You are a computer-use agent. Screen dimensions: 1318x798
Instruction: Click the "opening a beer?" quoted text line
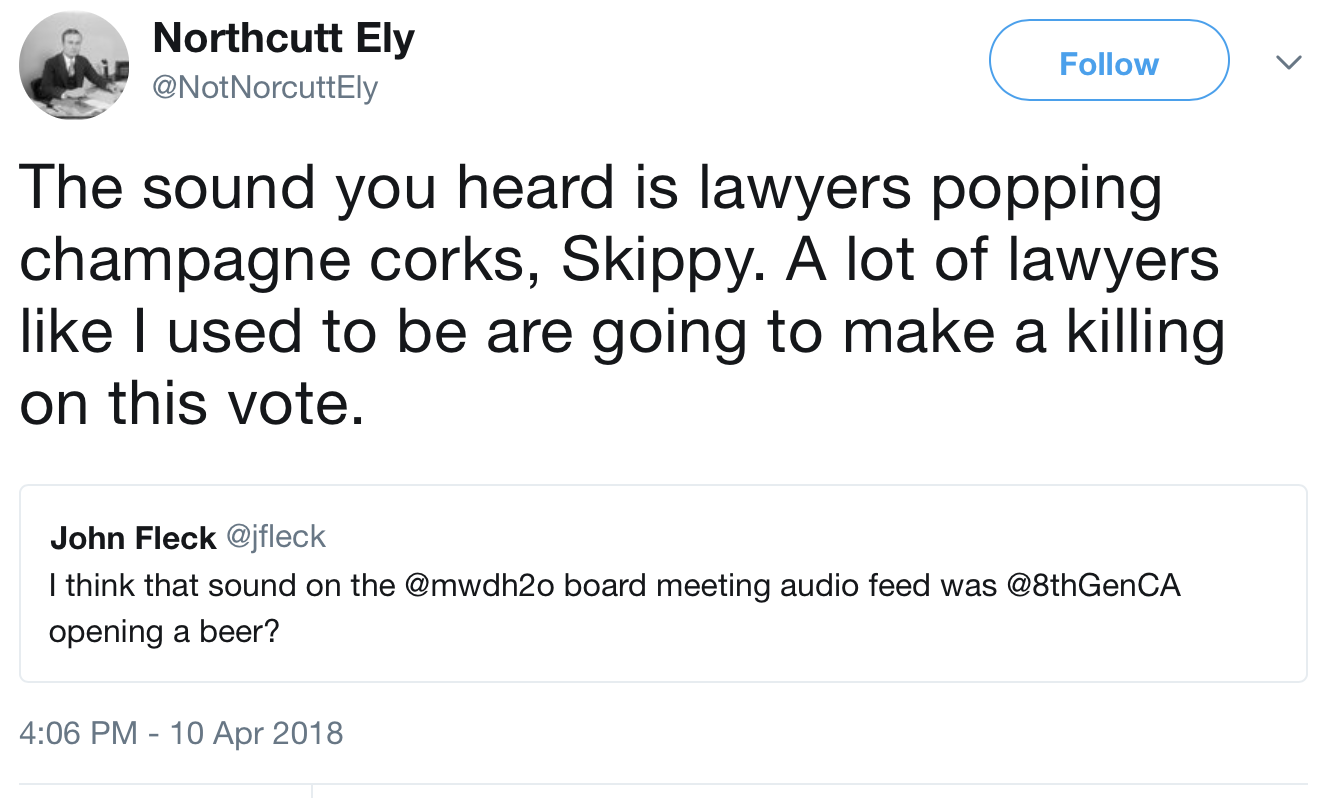[164, 631]
